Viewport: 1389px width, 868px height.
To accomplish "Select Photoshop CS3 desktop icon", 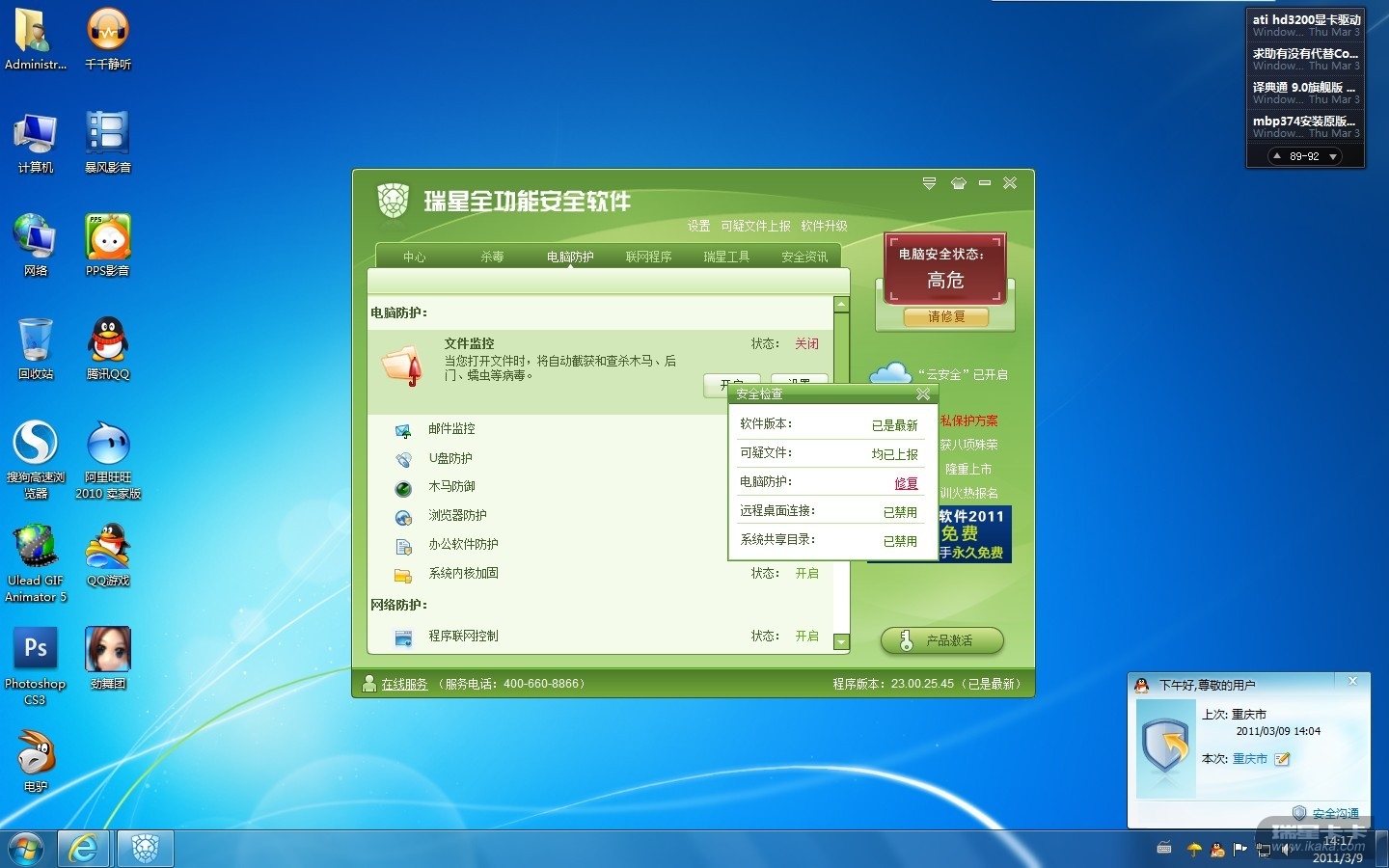I will (x=36, y=665).
